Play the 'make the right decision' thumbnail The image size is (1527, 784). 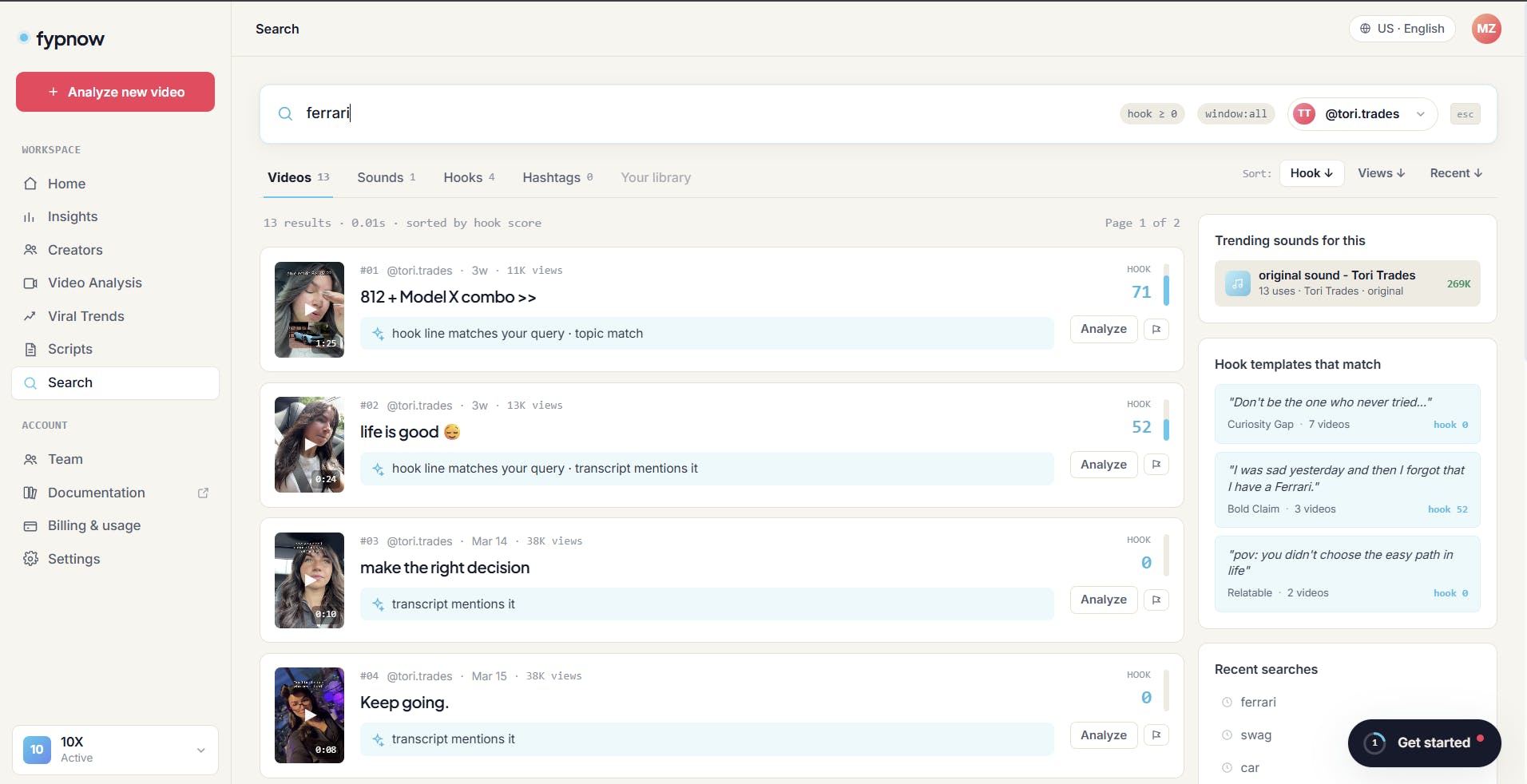click(309, 580)
